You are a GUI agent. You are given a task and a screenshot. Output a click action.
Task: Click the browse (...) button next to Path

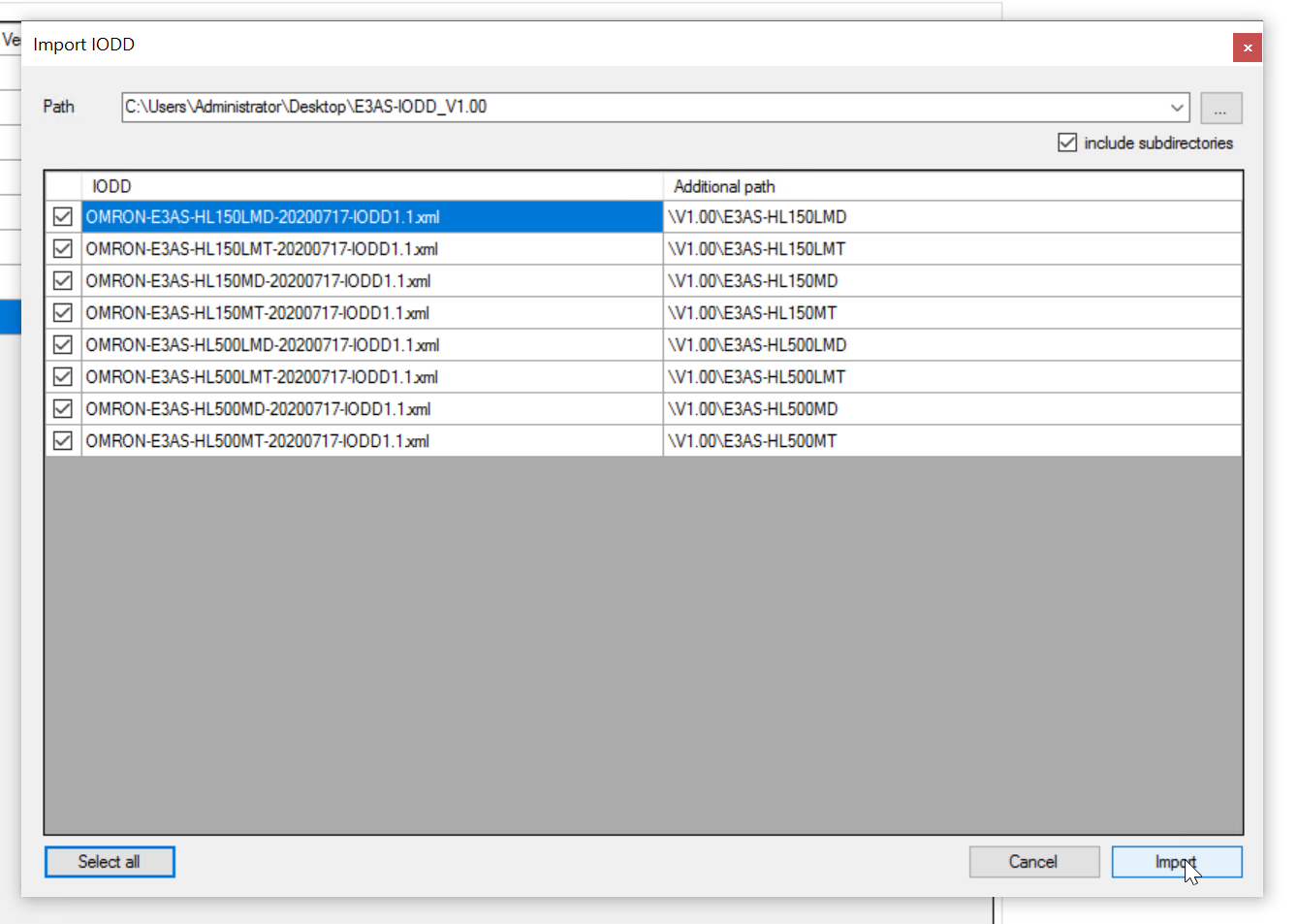pyautogui.click(x=1220, y=108)
